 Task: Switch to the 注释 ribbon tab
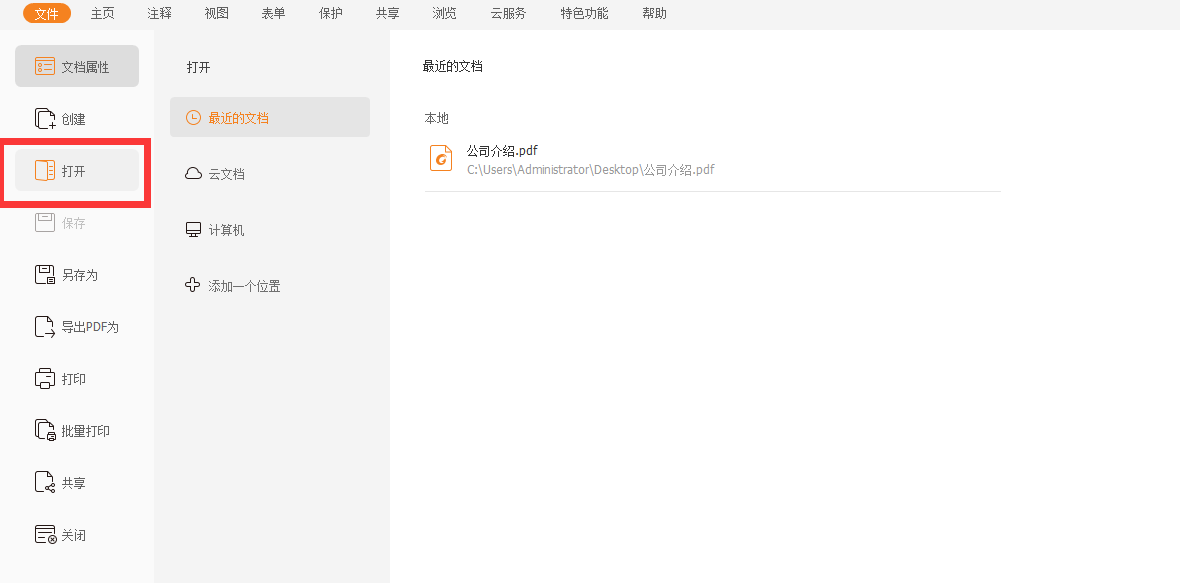click(x=158, y=13)
